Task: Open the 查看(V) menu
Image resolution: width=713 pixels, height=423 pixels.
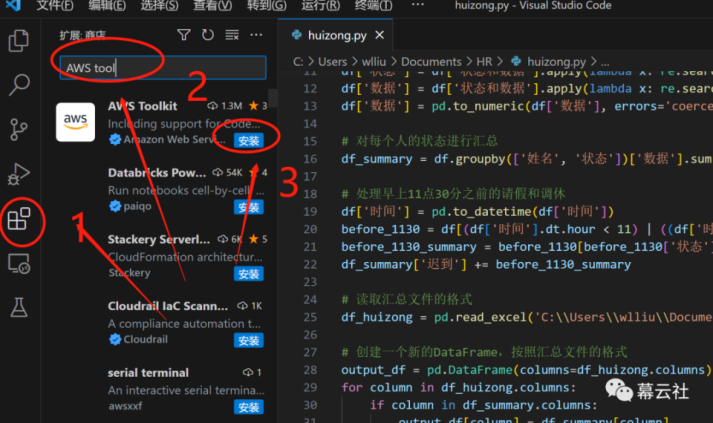Action: [212, 5]
